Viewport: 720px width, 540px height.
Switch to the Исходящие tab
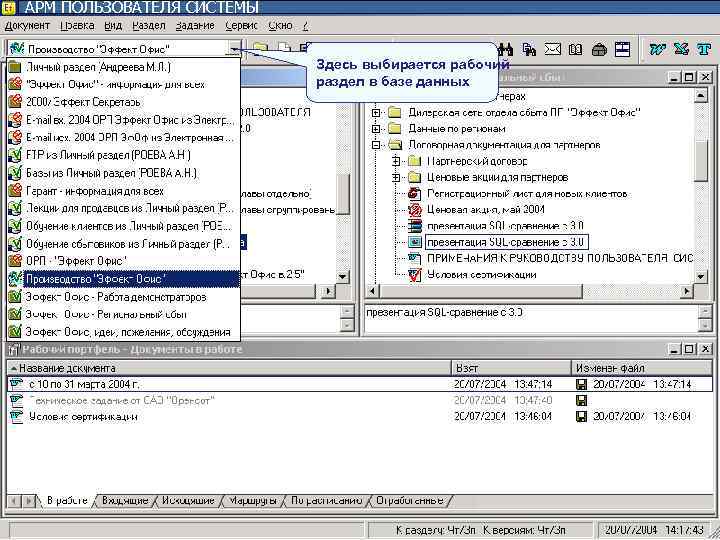[188, 501]
